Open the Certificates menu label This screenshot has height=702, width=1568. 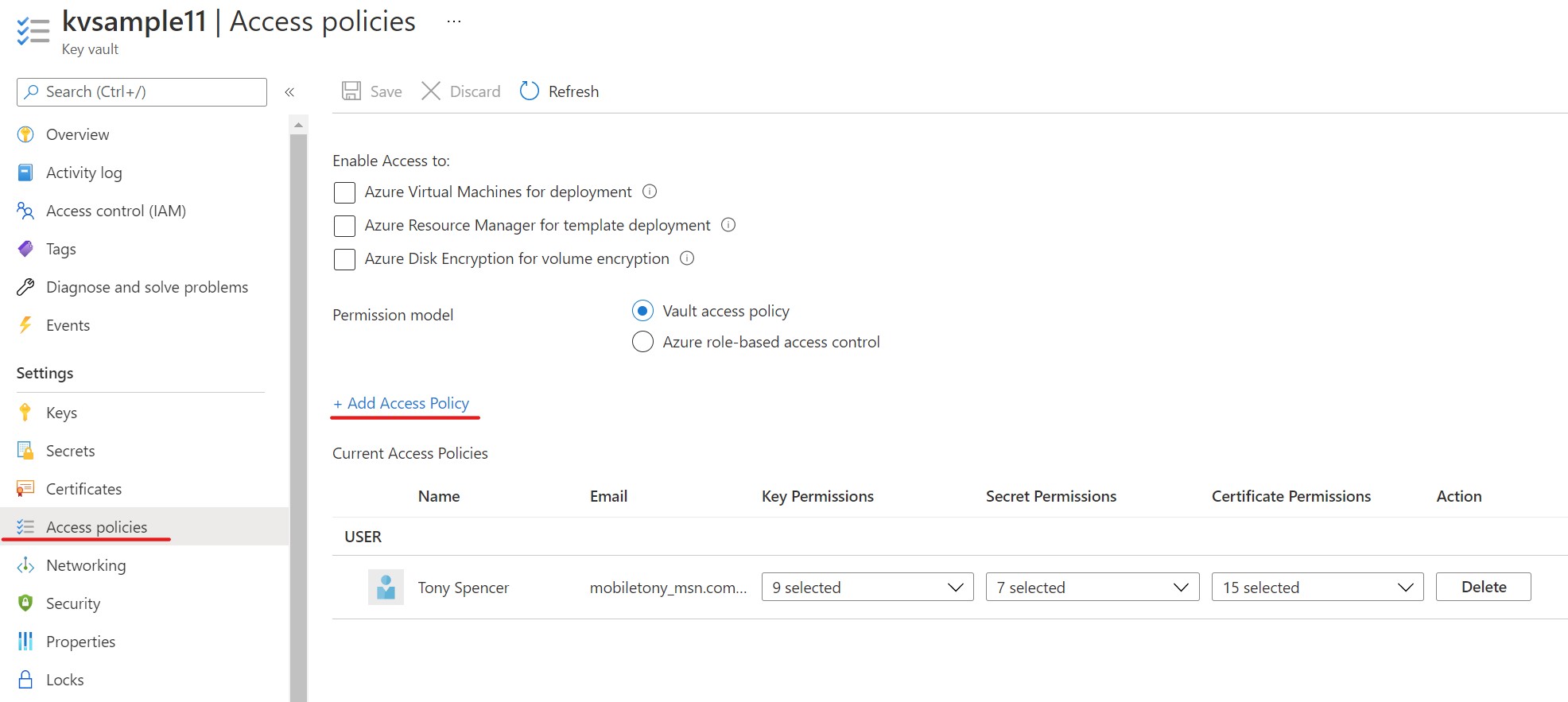(83, 489)
